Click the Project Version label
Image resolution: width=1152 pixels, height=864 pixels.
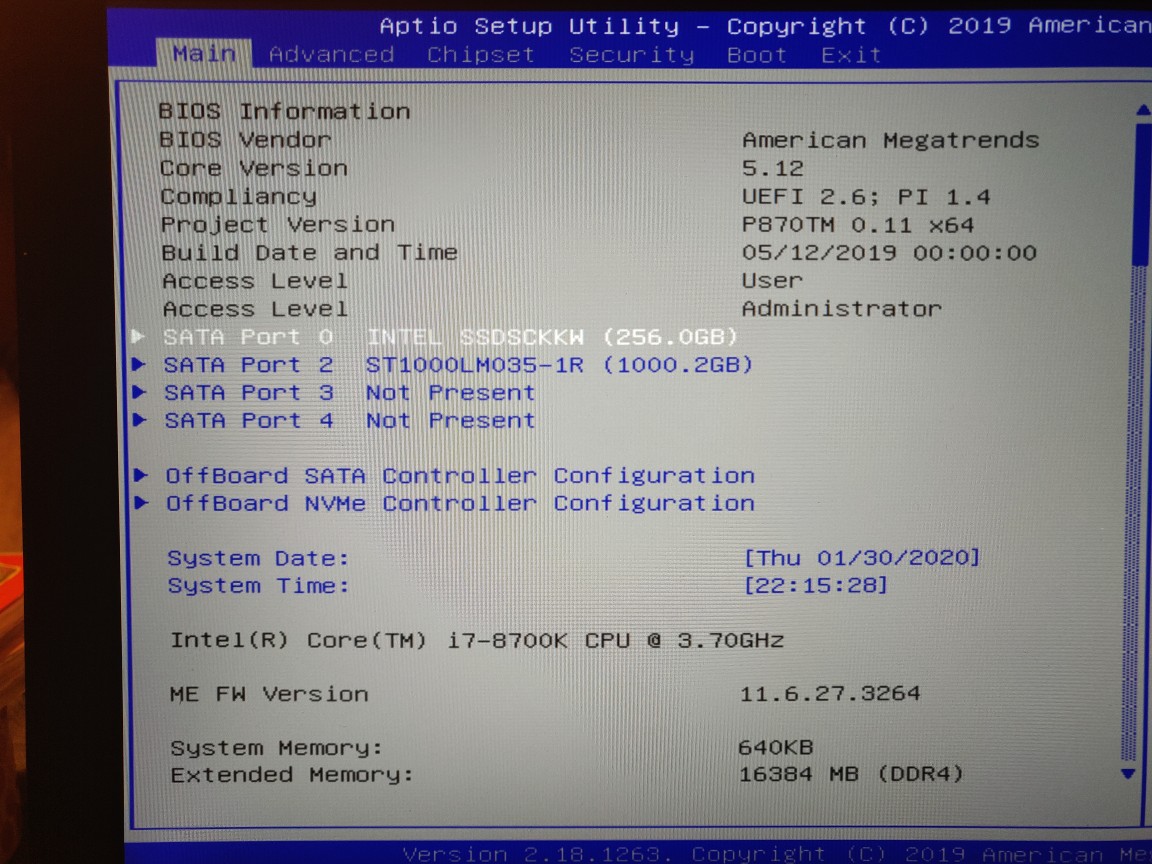click(278, 224)
